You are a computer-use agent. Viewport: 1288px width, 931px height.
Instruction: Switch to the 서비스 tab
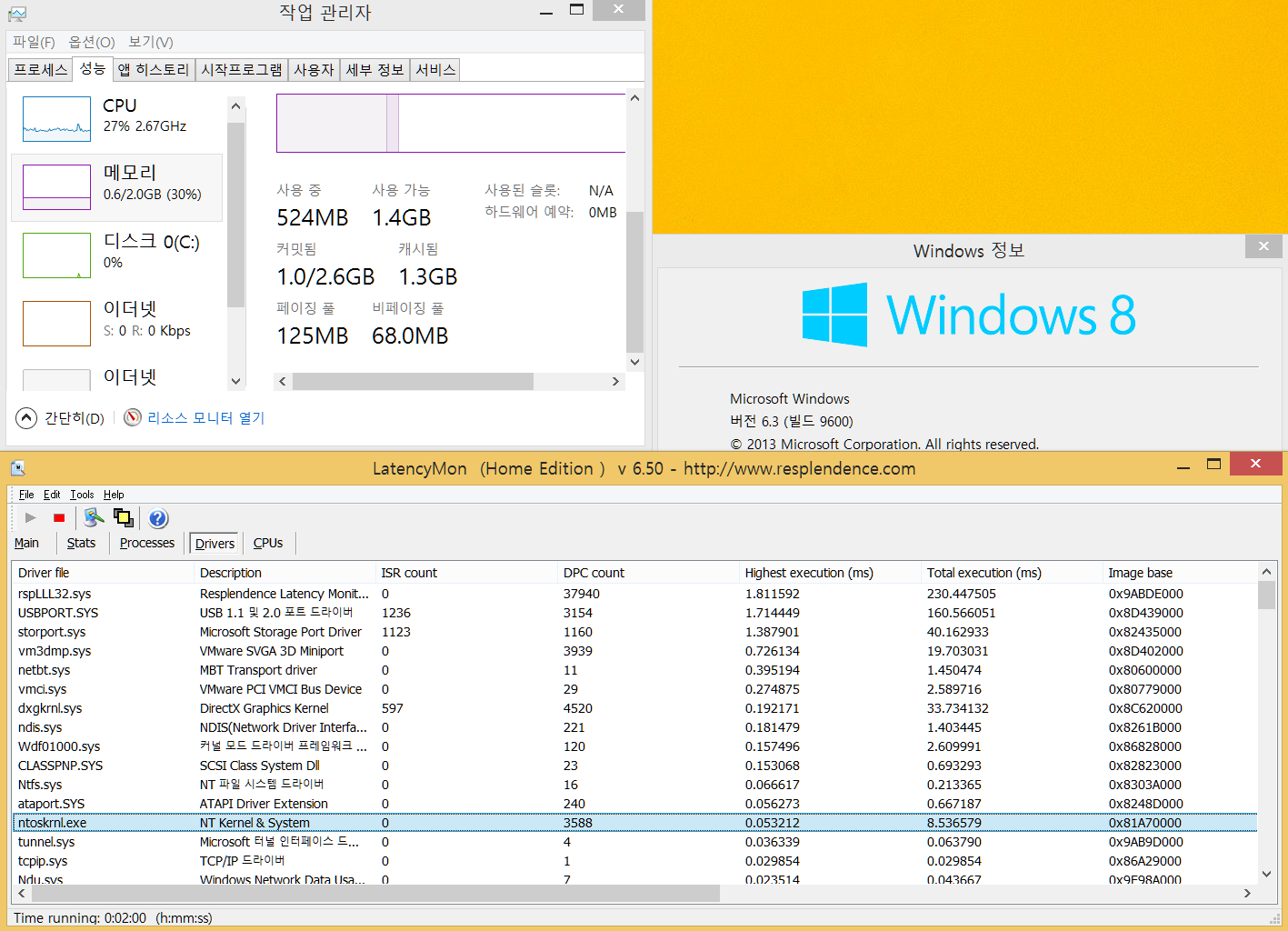tap(435, 70)
